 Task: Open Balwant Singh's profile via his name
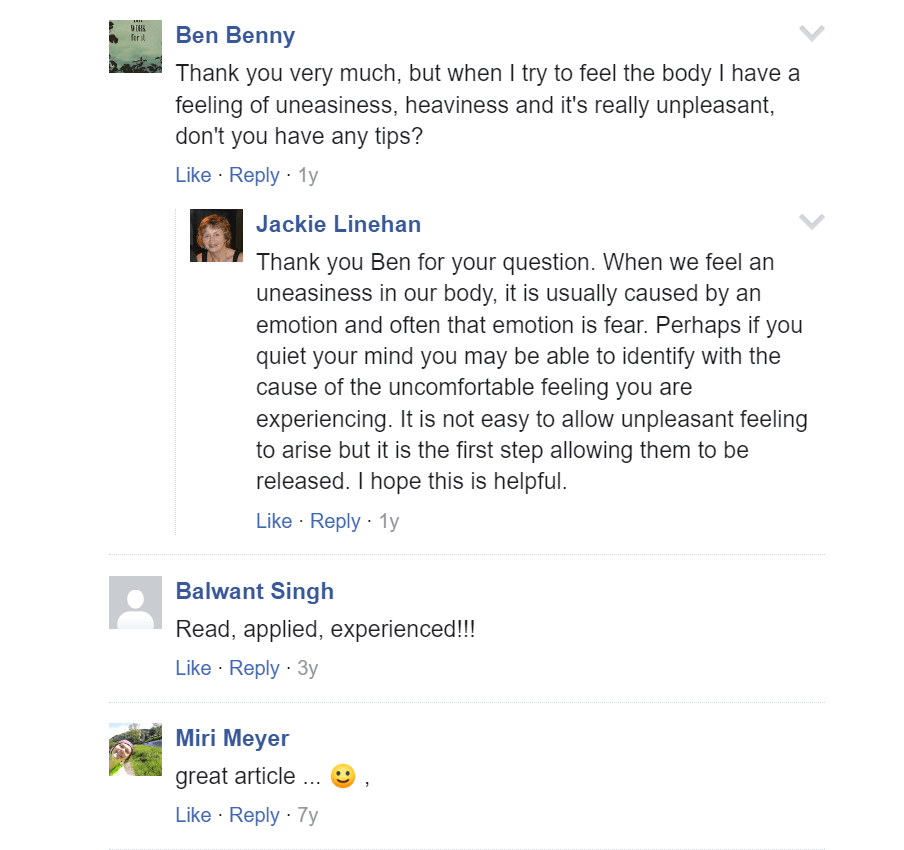tap(255, 592)
